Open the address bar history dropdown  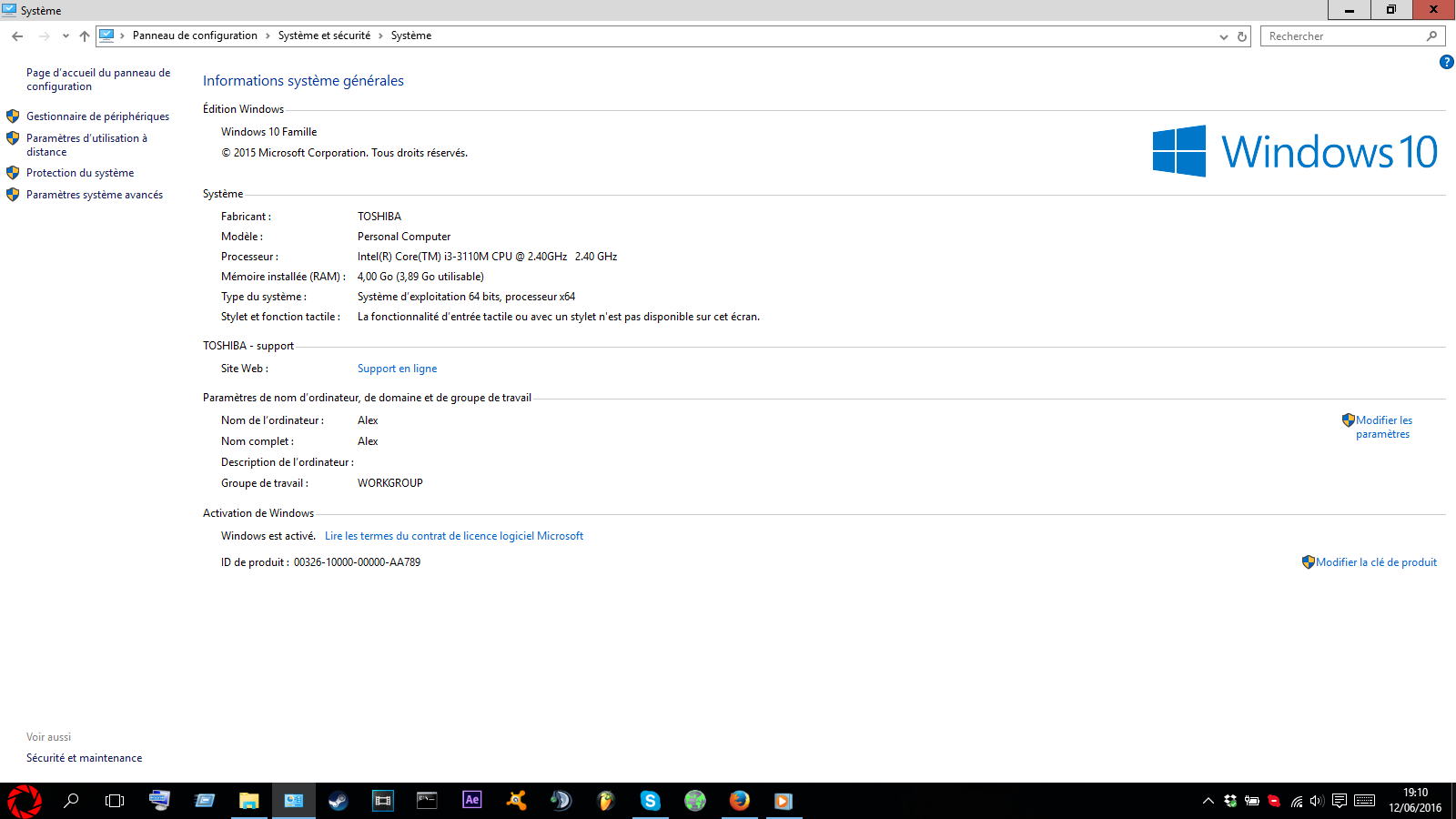[x=1223, y=36]
